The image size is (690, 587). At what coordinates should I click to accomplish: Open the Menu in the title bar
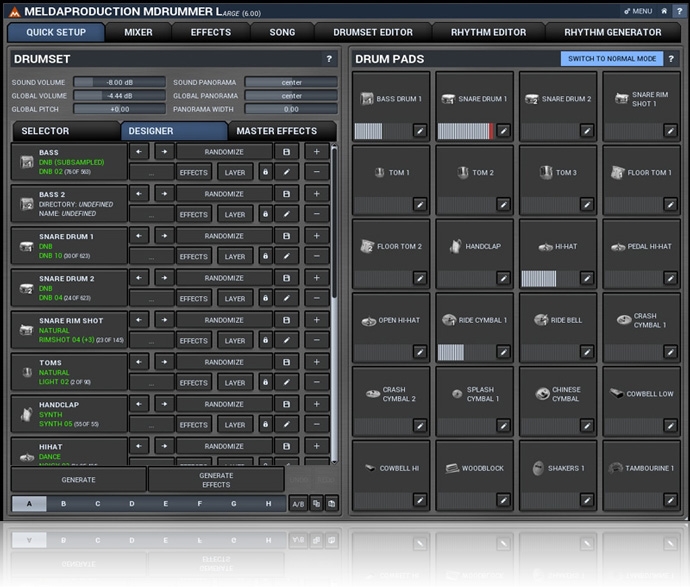[637, 11]
